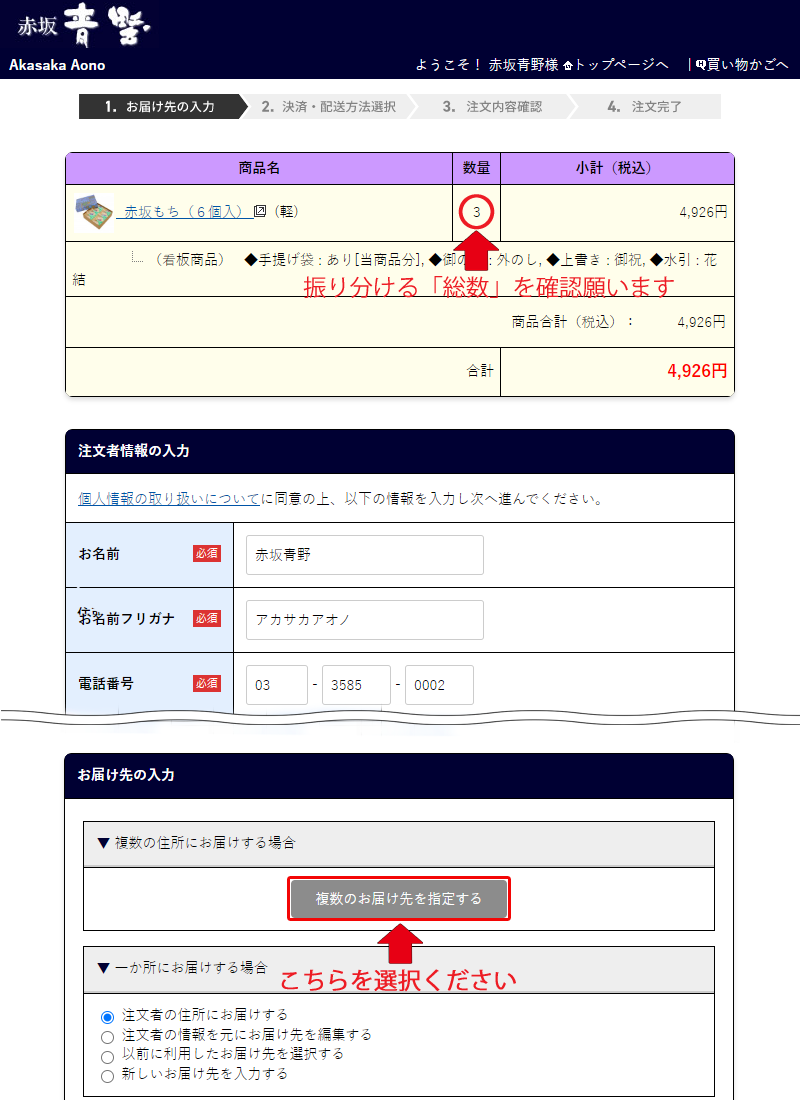Click the Akasaka Aono logo
This screenshot has width=800, height=1100.
tap(85, 30)
